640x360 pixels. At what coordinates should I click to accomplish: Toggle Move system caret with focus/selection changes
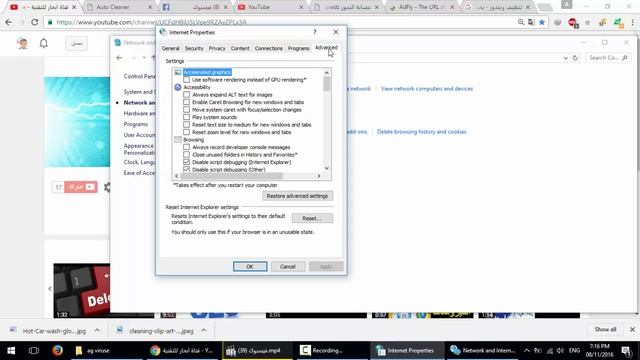[x=187, y=109]
